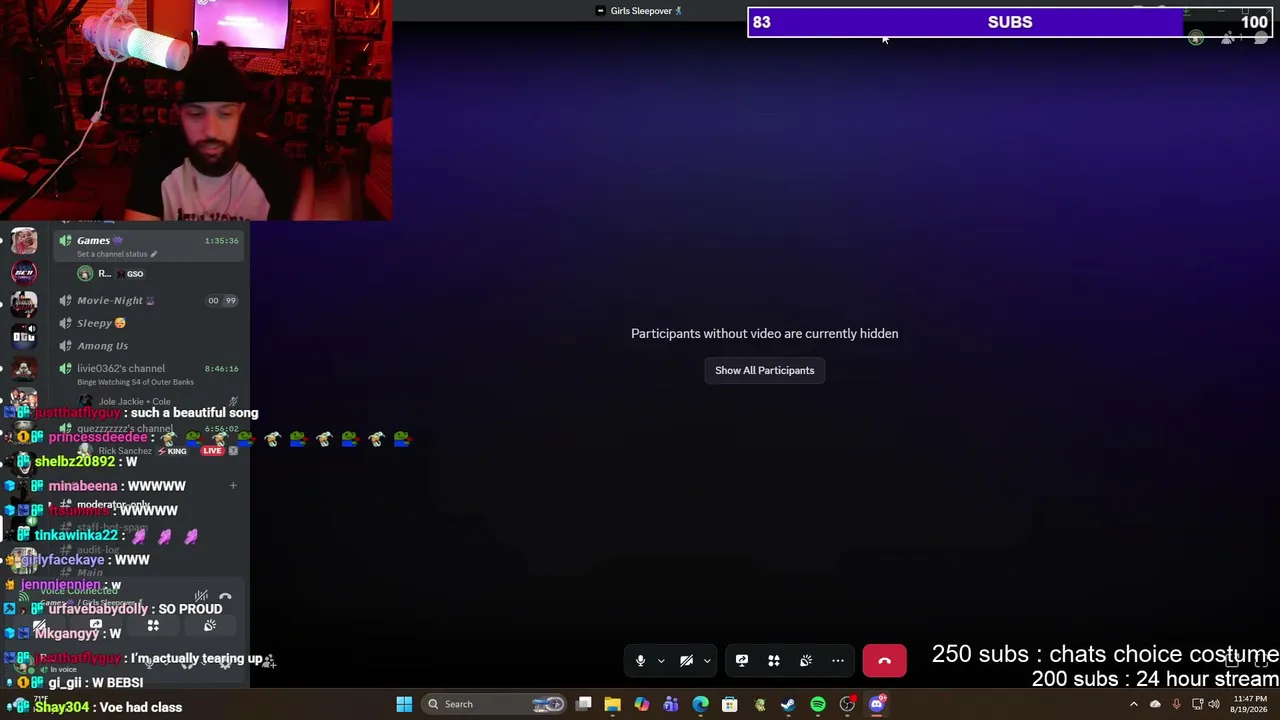Share your screen in the call
This screenshot has width=1280, height=720.
pos(742,661)
